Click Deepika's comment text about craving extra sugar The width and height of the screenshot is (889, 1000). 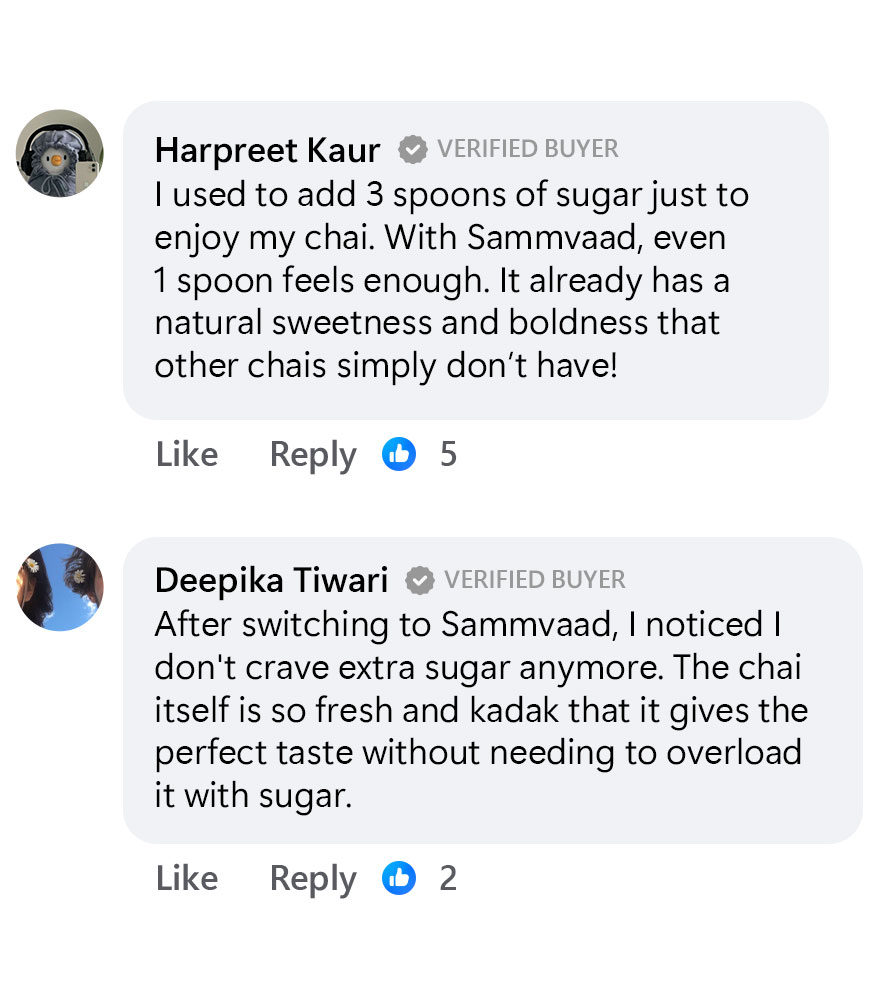481,710
